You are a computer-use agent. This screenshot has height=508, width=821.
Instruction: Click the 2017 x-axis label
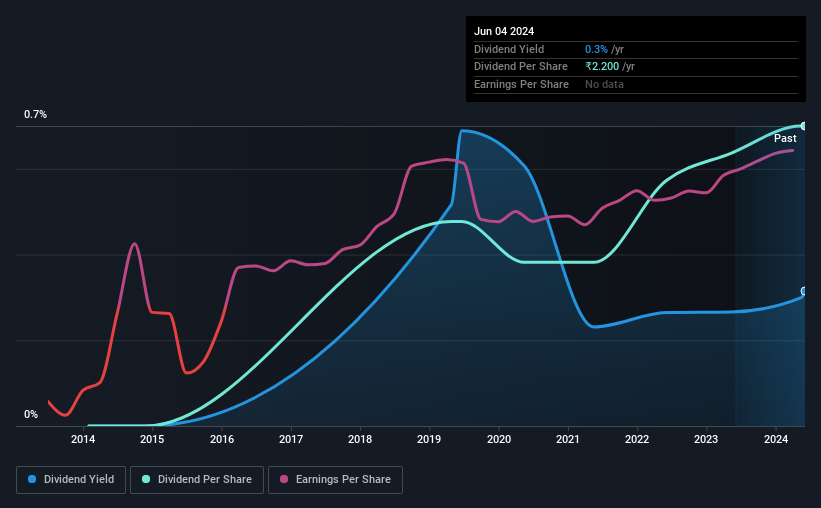point(291,439)
